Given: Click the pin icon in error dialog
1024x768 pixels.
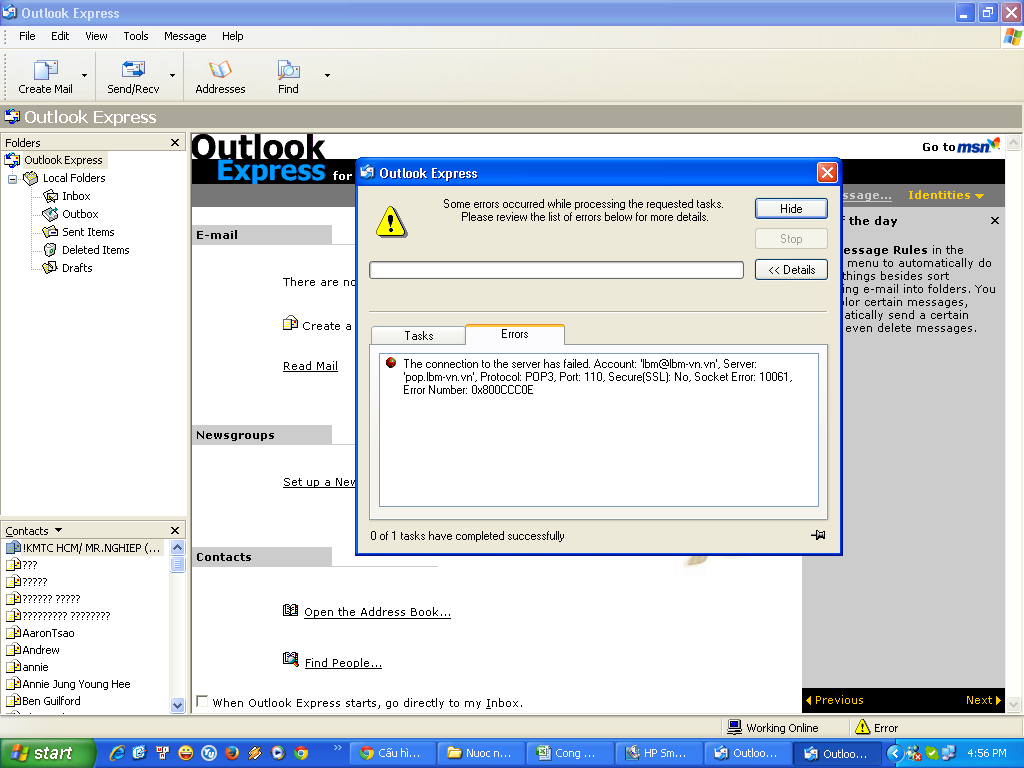Looking at the screenshot, I should pyautogui.click(x=818, y=535).
